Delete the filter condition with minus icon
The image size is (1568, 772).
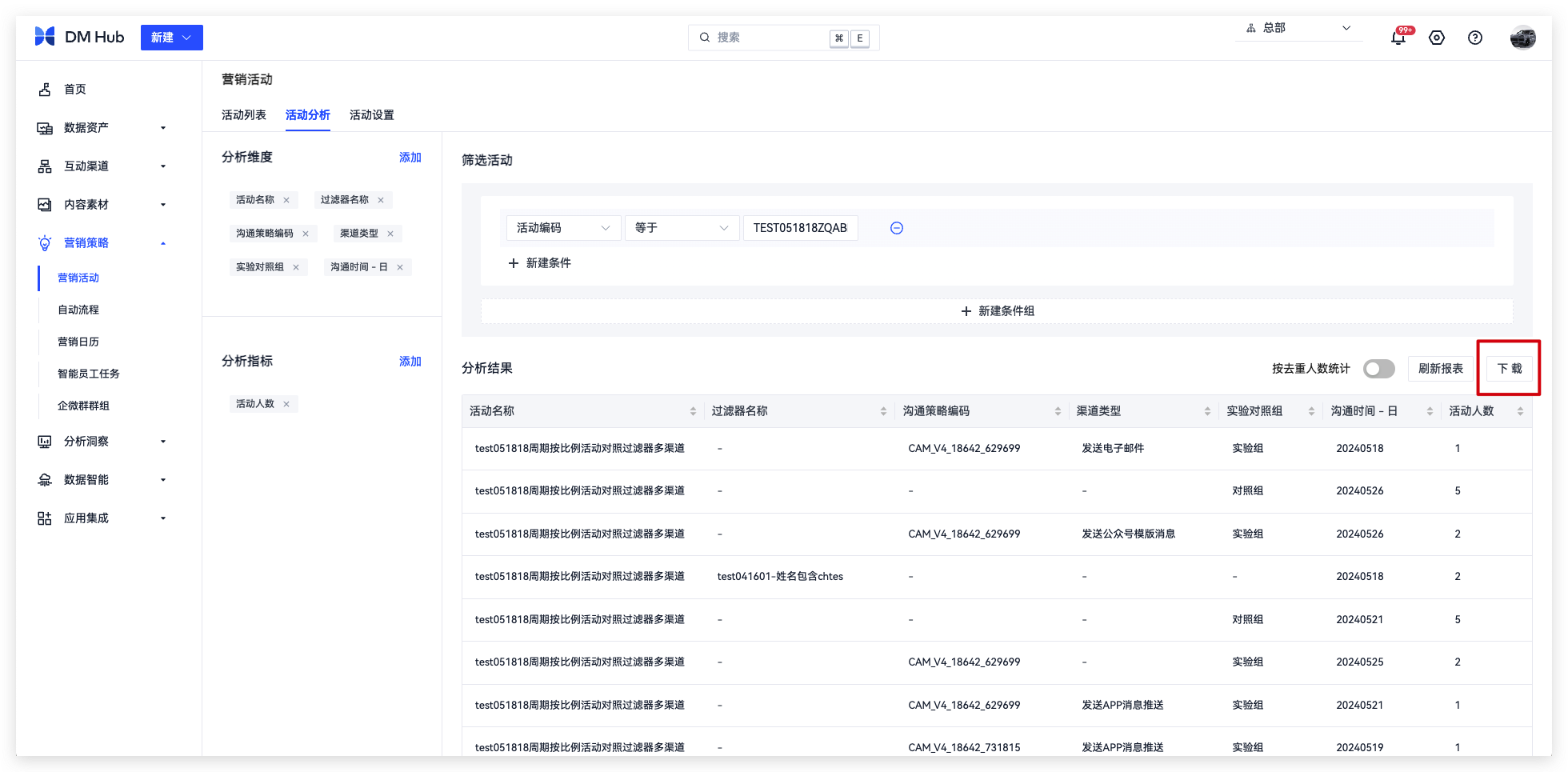coord(897,228)
